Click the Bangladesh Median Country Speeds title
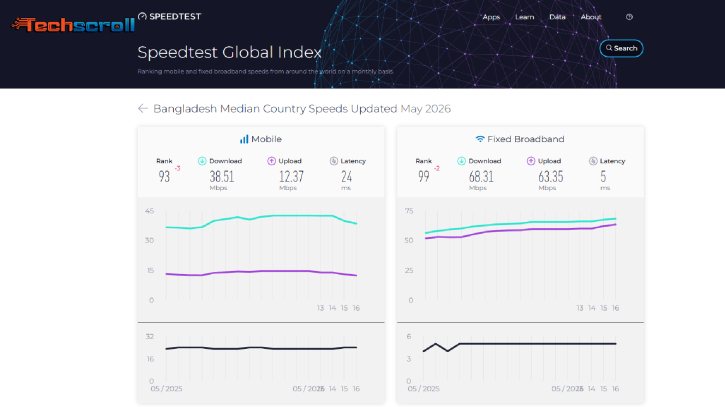This screenshot has height=407, width=725. [x=302, y=109]
